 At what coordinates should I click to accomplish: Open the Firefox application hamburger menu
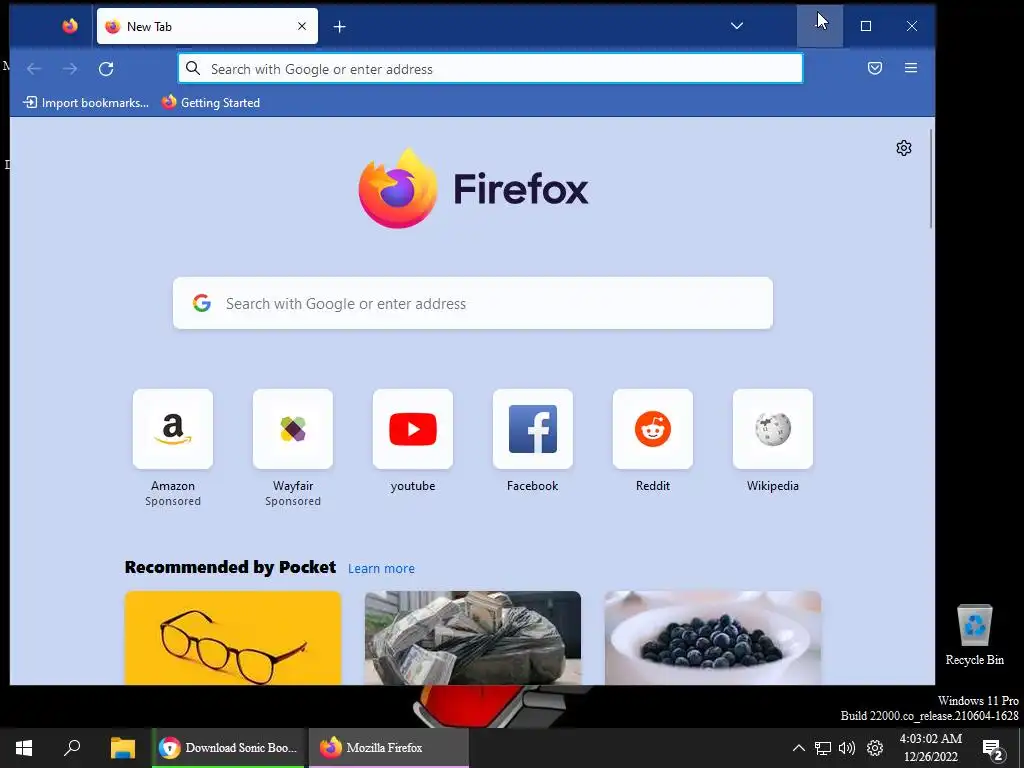coord(911,68)
